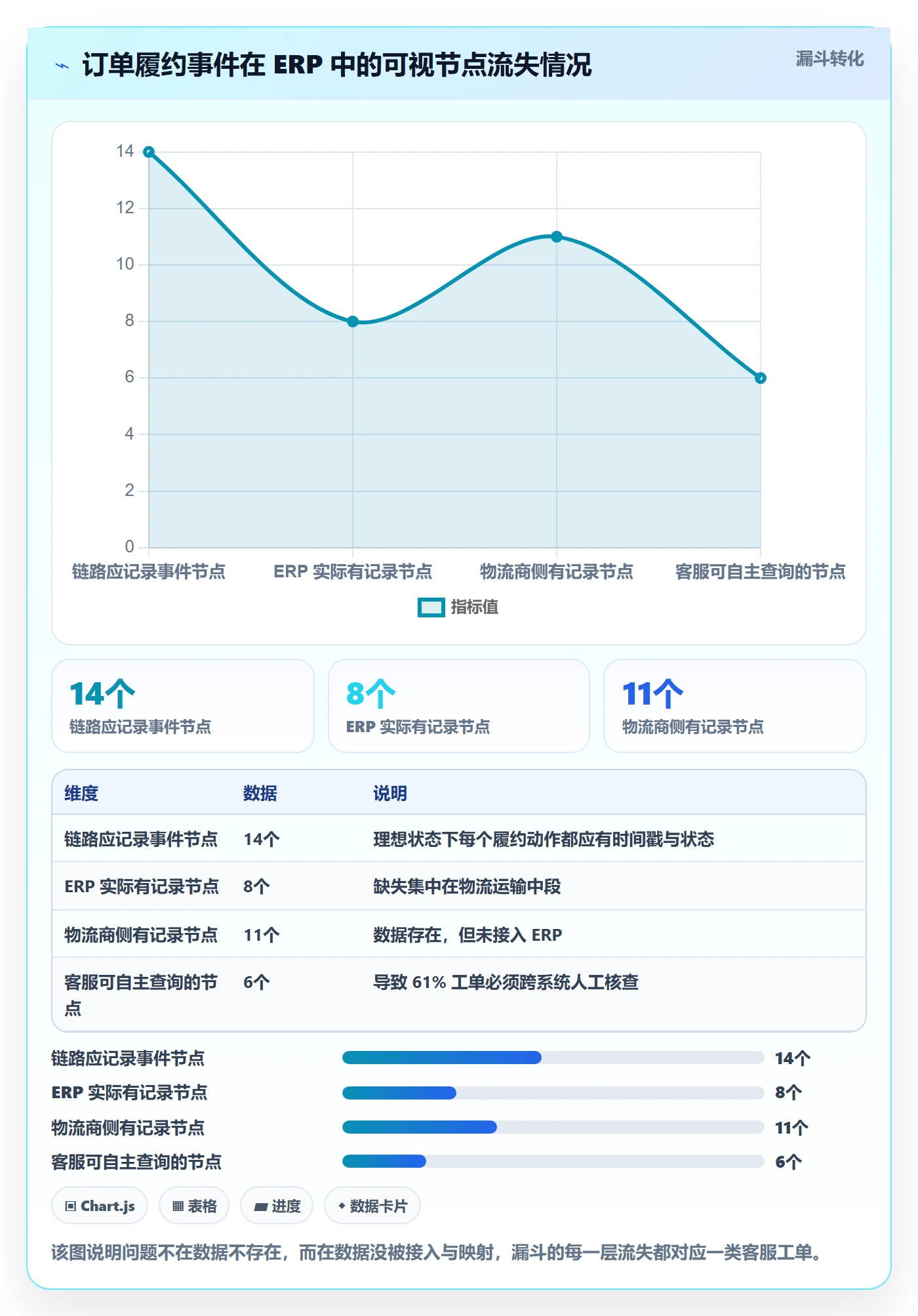The height and width of the screenshot is (1316, 918).
Task: Open the 14个 data card
Action: pyautogui.click(x=183, y=706)
